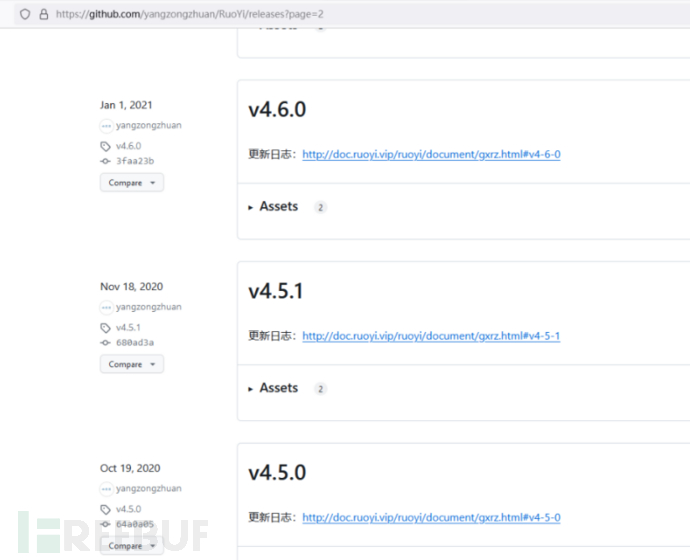The width and height of the screenshot is (690, 560).
Task: Open the v4-5-0 changelog link
Action: point(431,518)
